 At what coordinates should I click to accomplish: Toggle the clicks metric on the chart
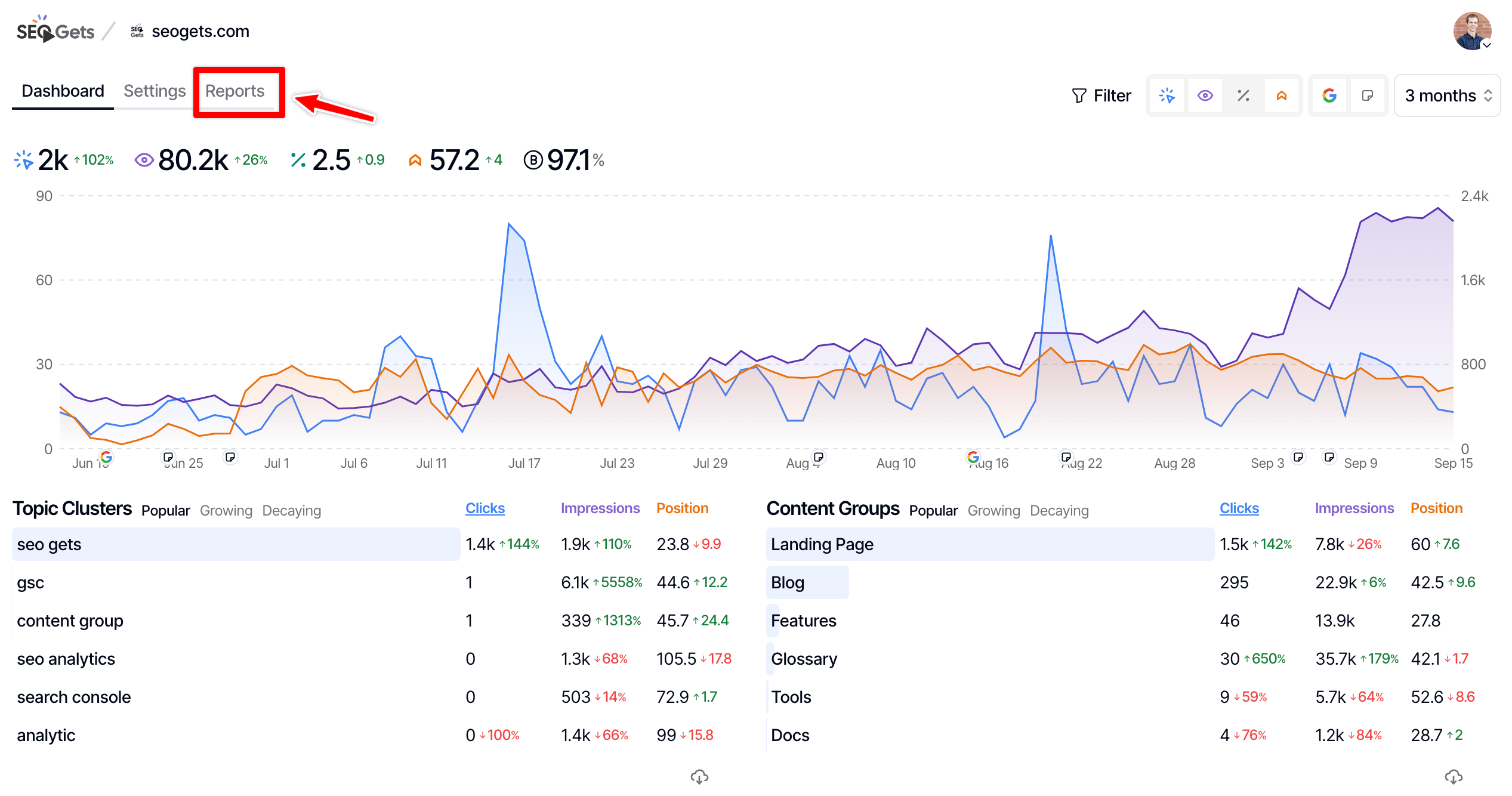[x=1167, y=95]
